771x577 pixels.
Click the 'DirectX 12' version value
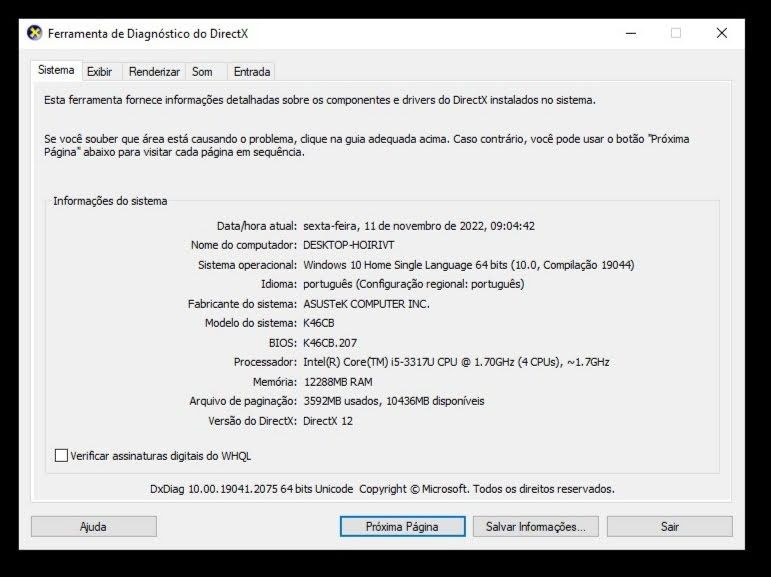328,421
